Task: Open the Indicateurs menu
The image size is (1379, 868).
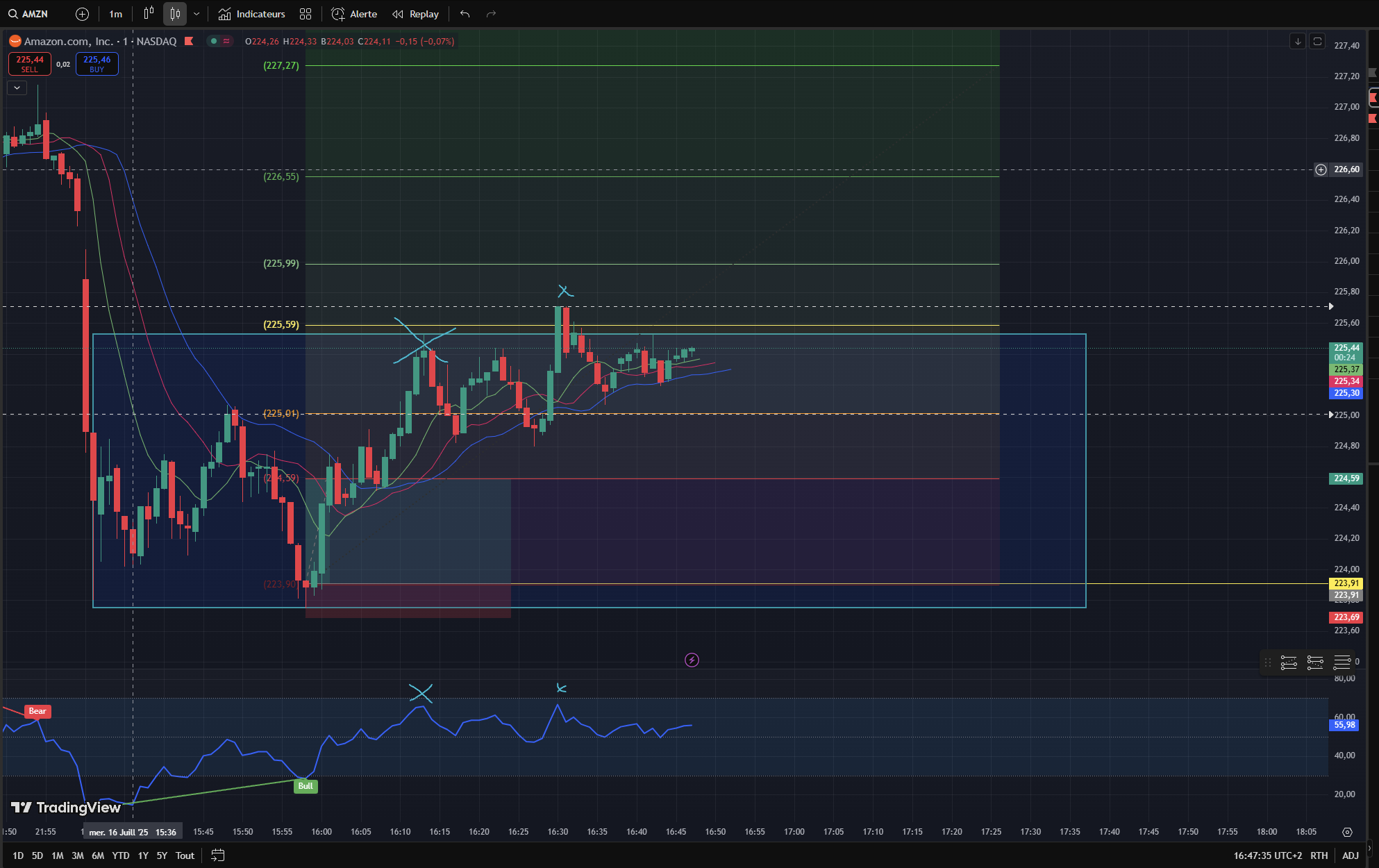Action: pos(251,14)
